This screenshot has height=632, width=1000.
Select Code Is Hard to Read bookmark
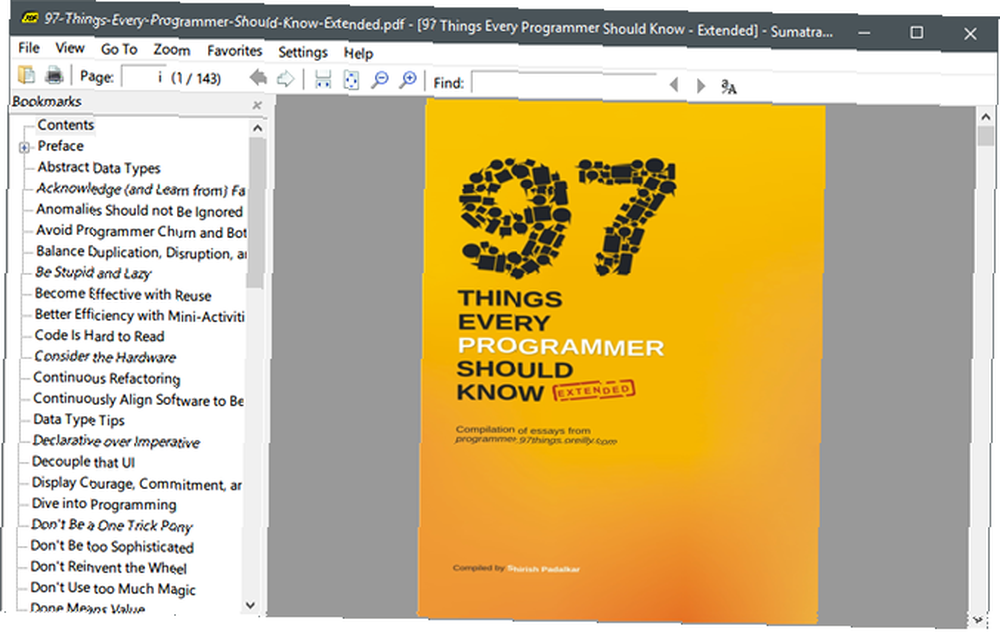click(99, 336)
